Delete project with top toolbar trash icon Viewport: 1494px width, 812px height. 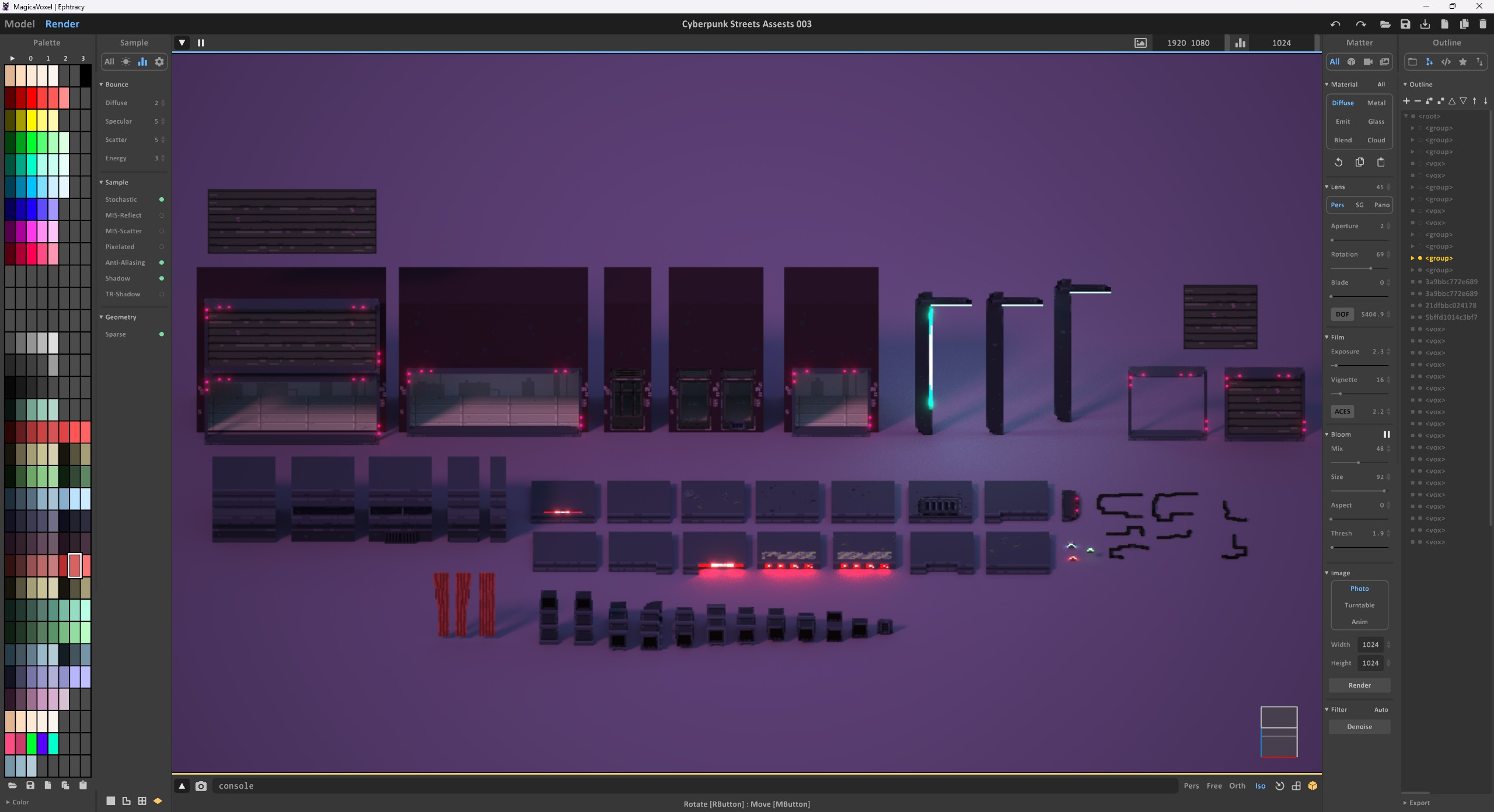[x=1483, y=24]
